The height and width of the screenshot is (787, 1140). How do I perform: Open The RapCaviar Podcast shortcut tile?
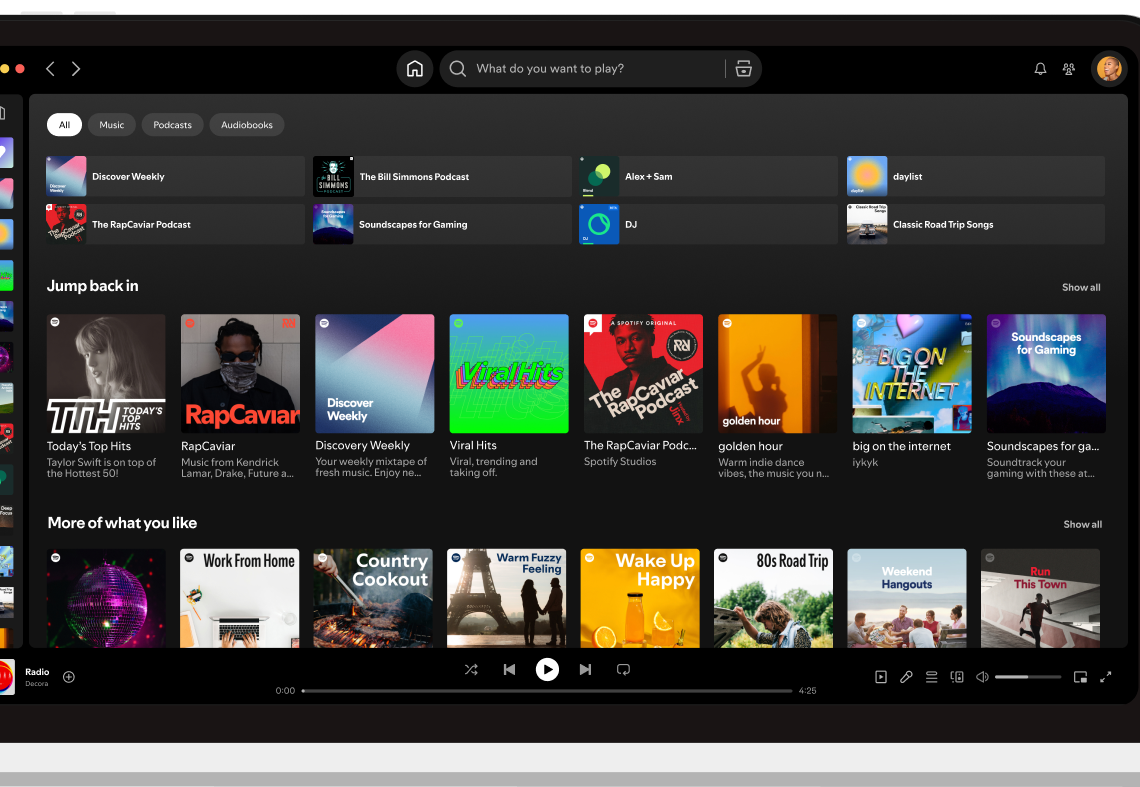click(175, 224)
